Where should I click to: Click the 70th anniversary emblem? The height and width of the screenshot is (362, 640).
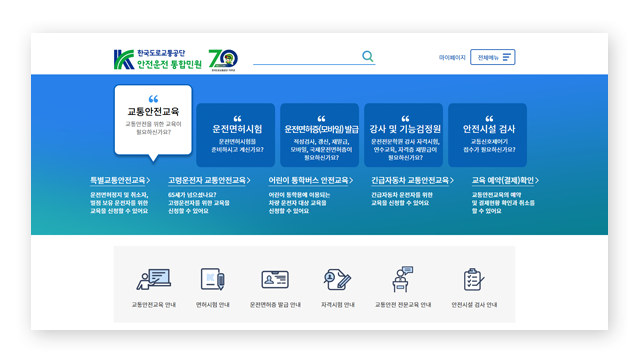[223, 60]
